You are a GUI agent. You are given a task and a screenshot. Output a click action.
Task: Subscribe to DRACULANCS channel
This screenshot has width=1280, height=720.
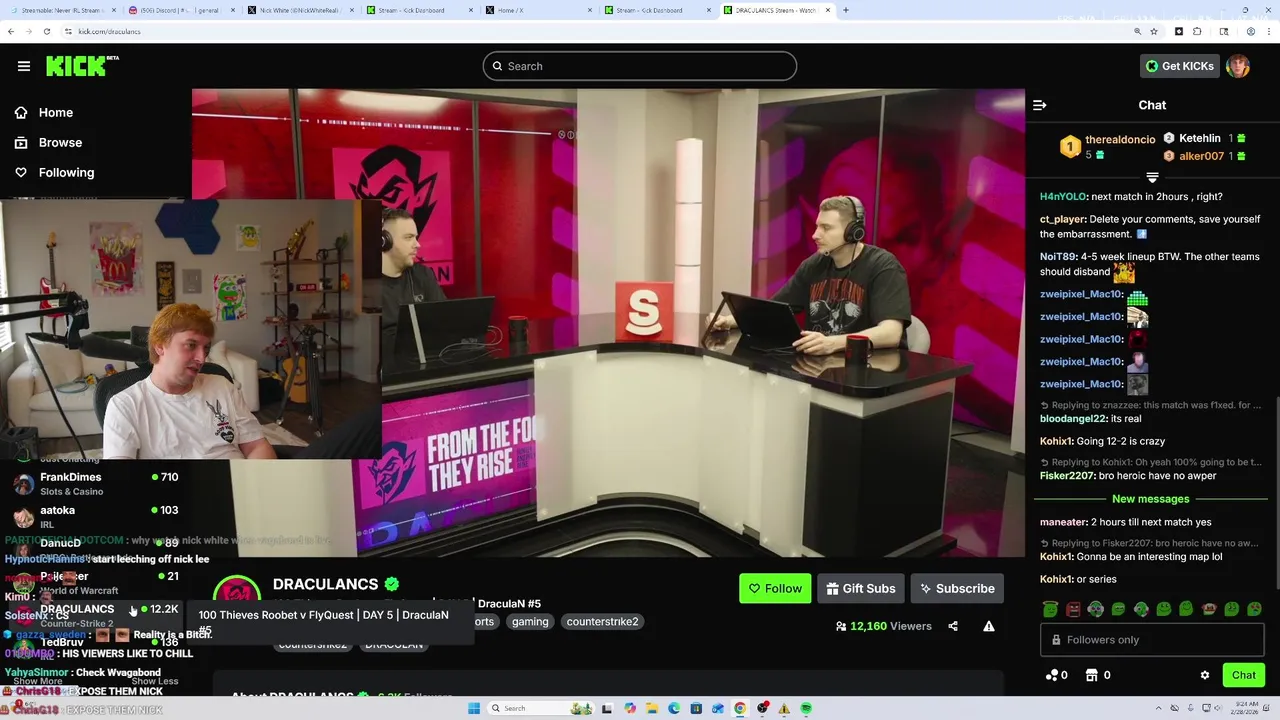pos(957,588)
